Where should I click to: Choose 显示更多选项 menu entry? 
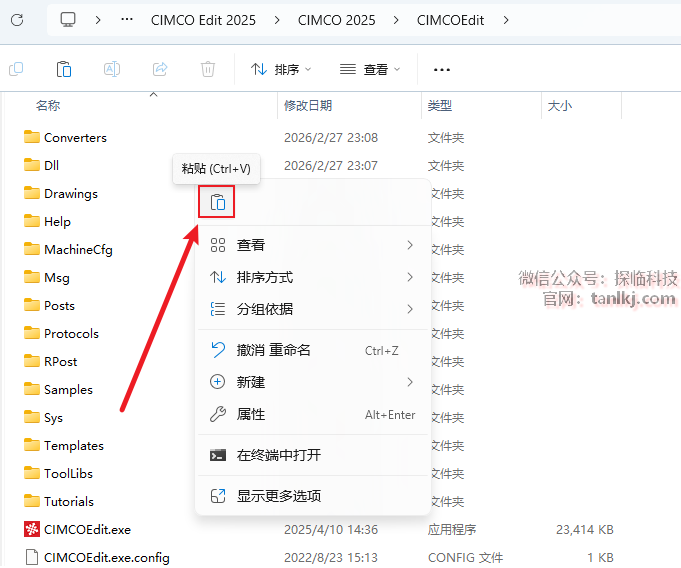(312, 496)
